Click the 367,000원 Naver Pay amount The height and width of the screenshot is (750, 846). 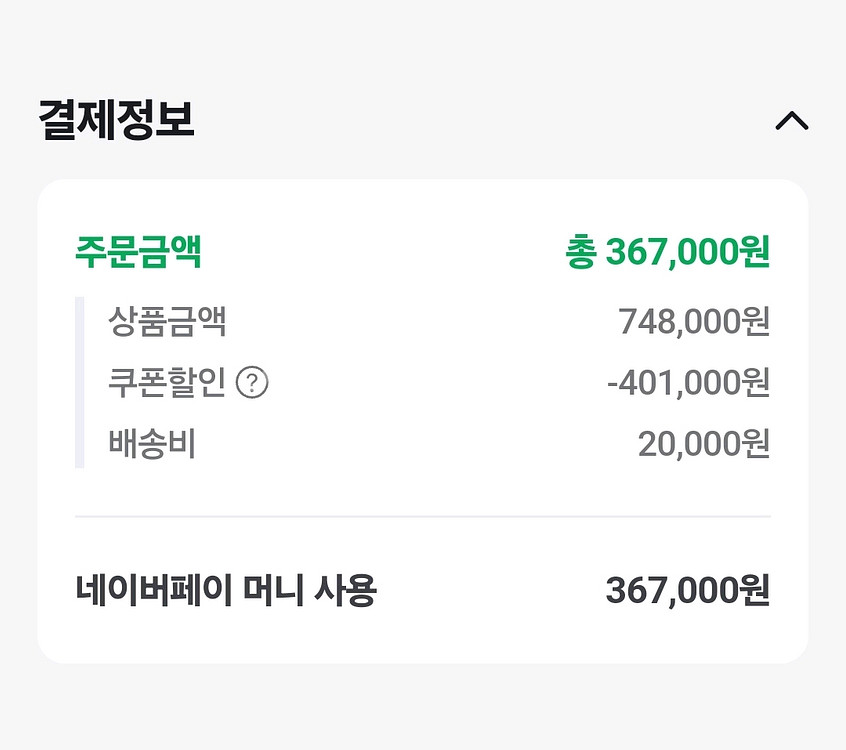688,591
